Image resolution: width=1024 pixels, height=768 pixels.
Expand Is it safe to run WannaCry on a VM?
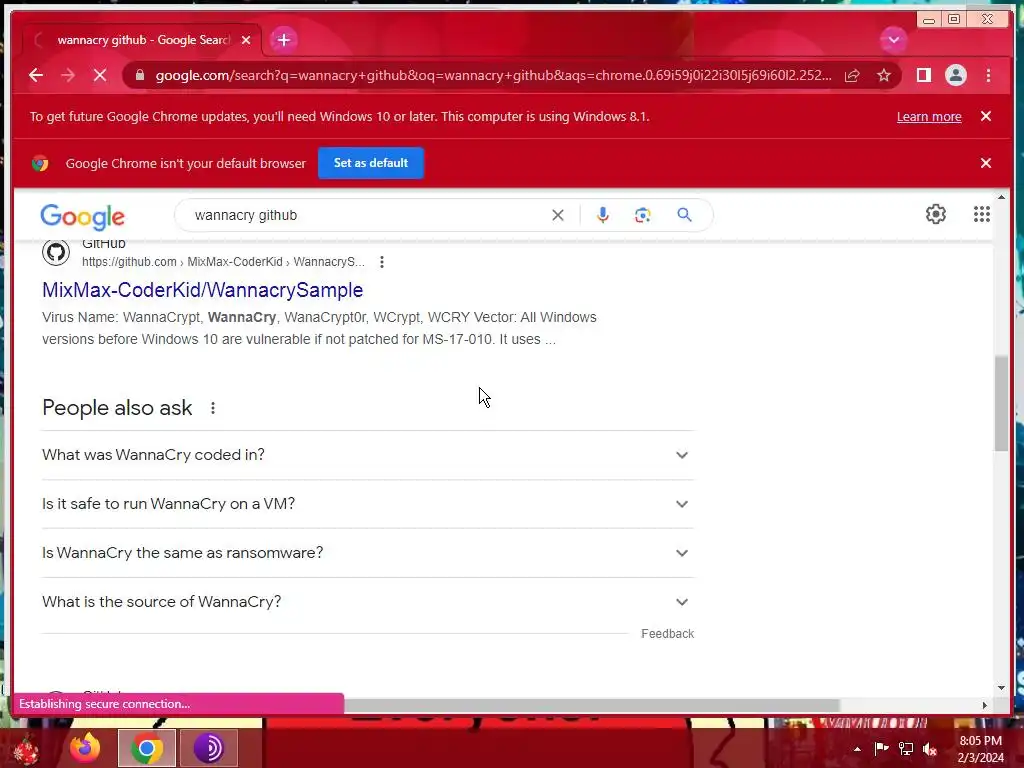(368, 504)
